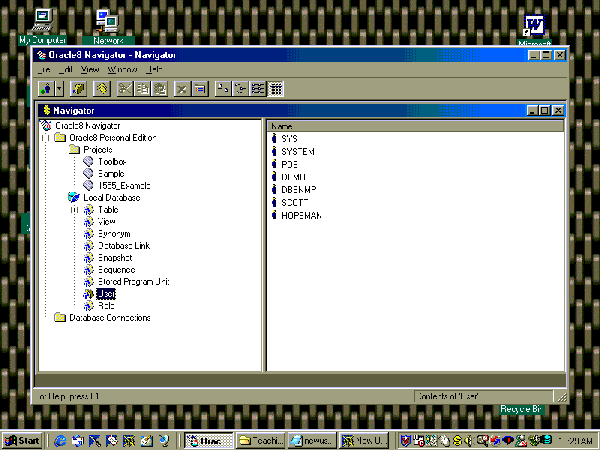
Task: Switch to Small Icons view
Action: coord(240,89)
